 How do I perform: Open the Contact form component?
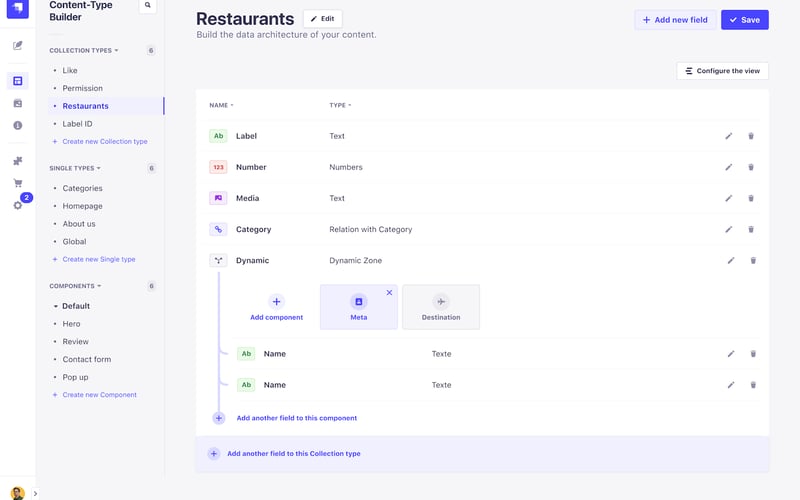click(87, 360)
